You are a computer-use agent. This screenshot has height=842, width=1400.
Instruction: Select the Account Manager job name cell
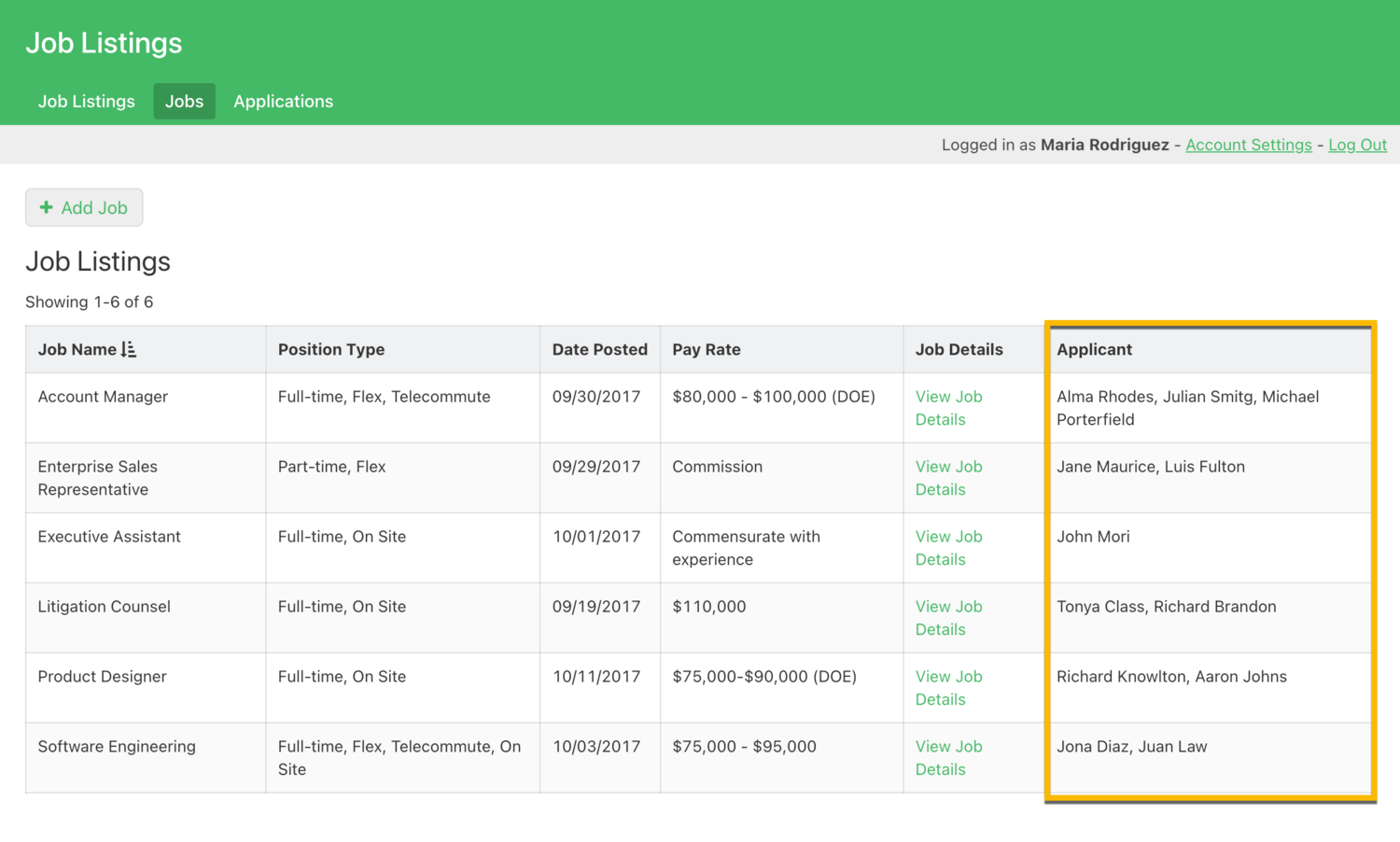103,397
